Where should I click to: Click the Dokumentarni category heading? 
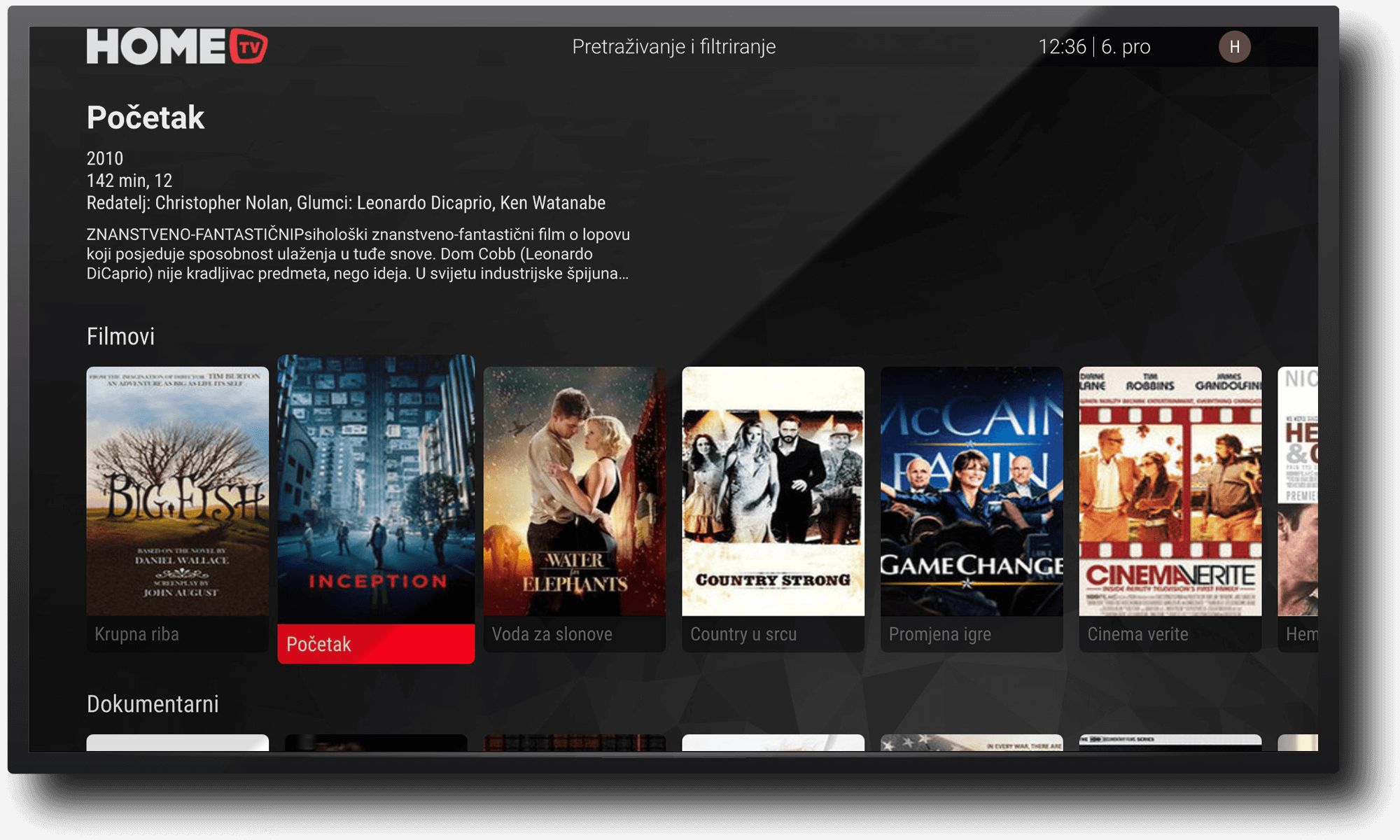click(153, 704)
